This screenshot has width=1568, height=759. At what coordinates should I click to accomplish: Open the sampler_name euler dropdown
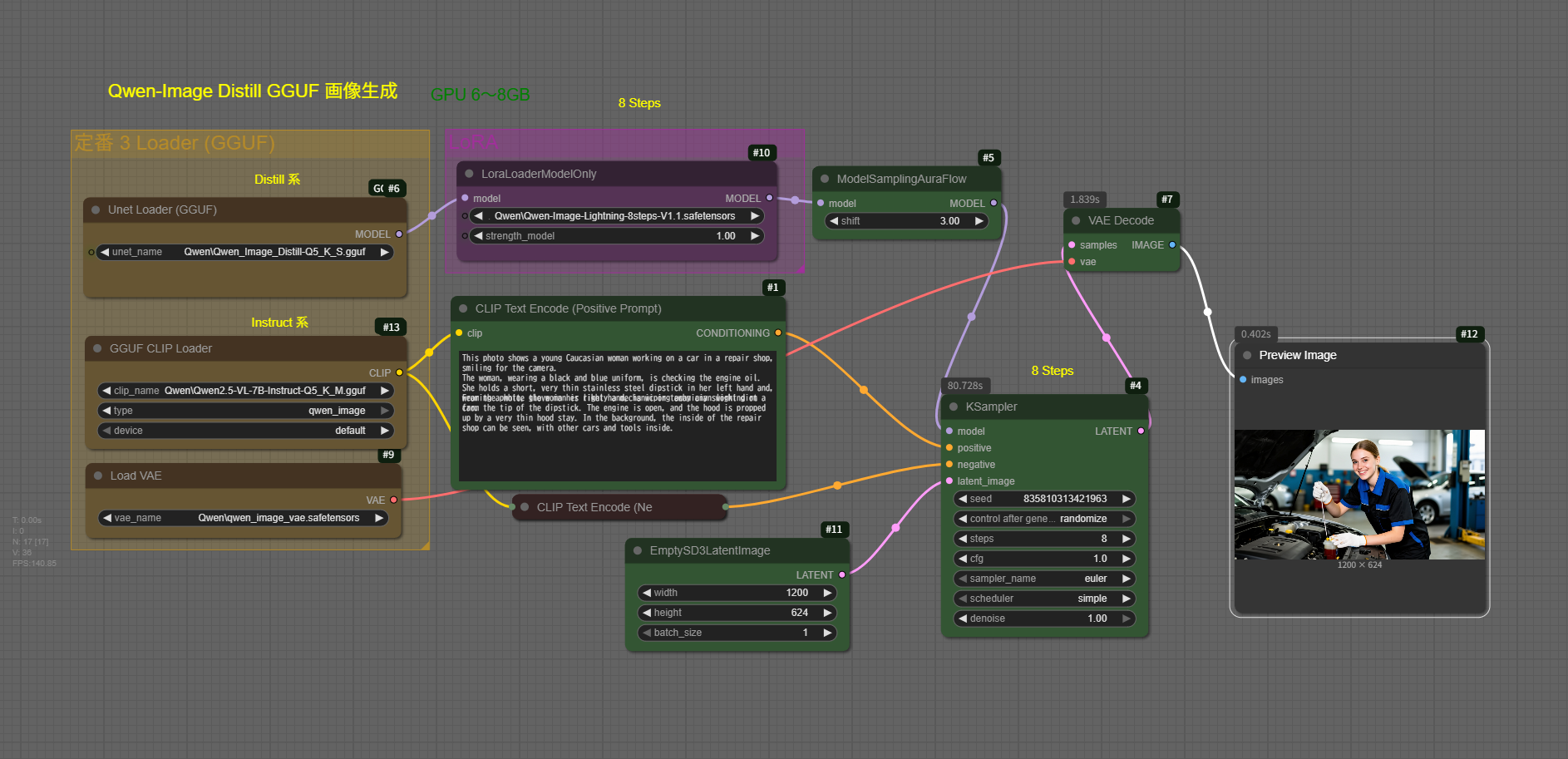pyautogui.click(x=1044, y=579)
